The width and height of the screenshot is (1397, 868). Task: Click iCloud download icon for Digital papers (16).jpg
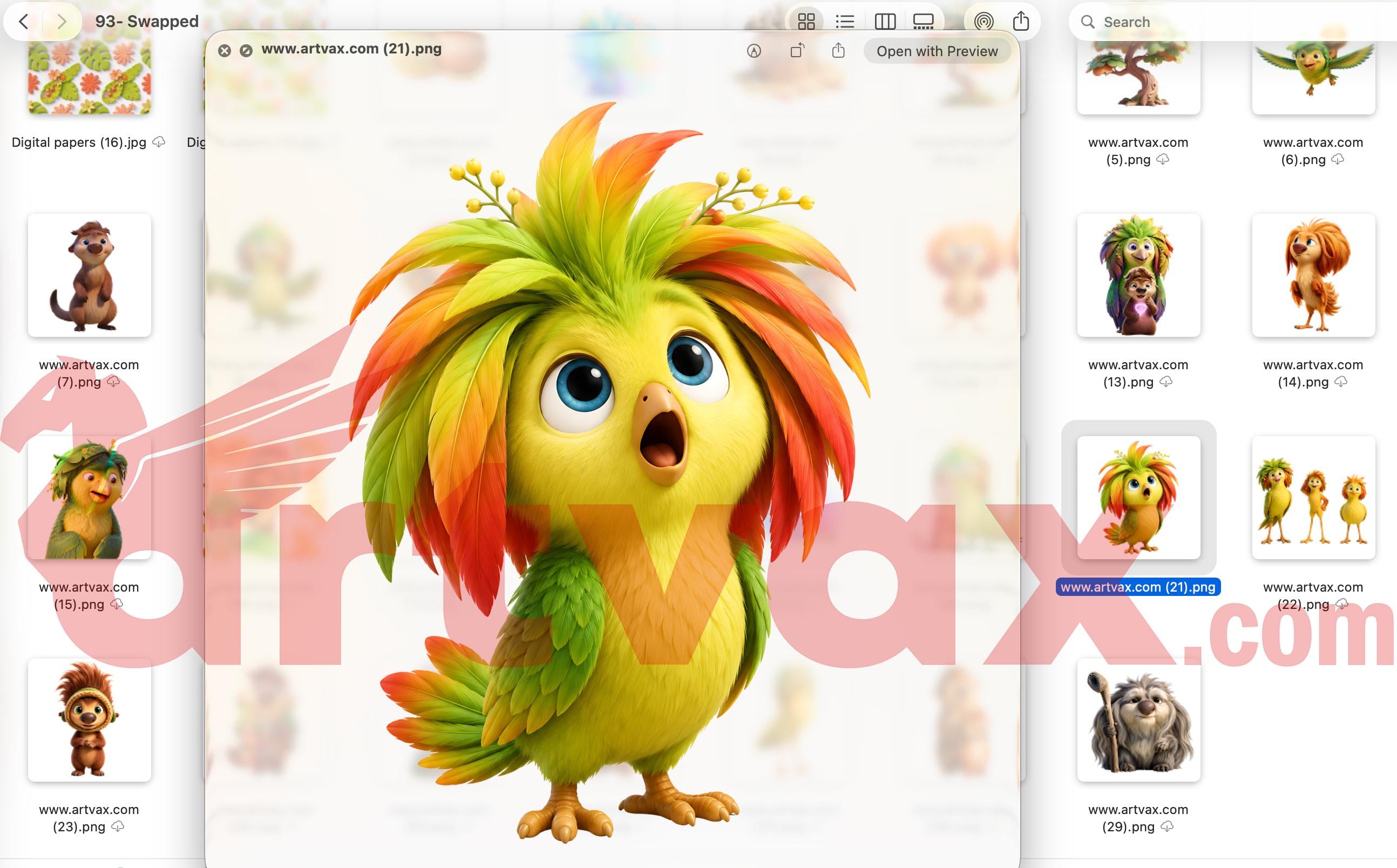[x=159, y=142]
